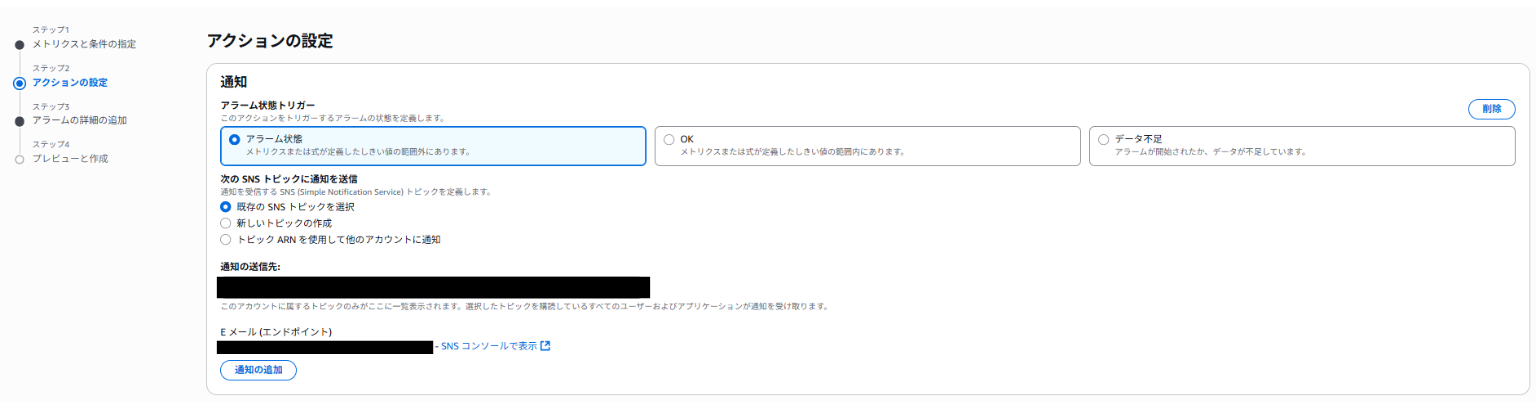This screenshot has width=1536, height=408.
Task: Jump to アラームの詳細の追加 step
Action: 79,121
